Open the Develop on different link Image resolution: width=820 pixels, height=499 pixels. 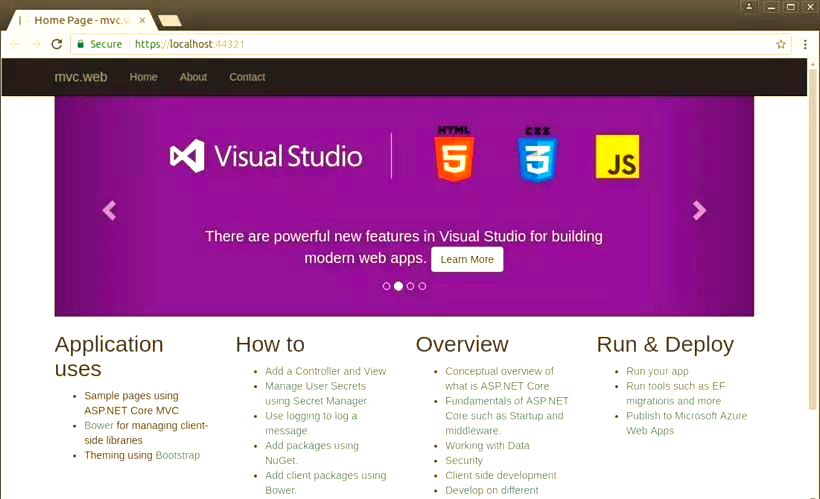492,490
